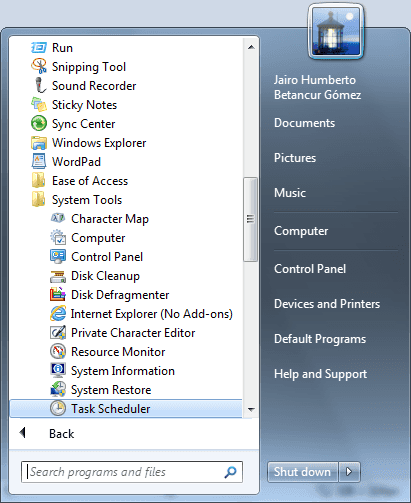411x503 pixels.
Task: Open Help and Support
Action: 320,374
